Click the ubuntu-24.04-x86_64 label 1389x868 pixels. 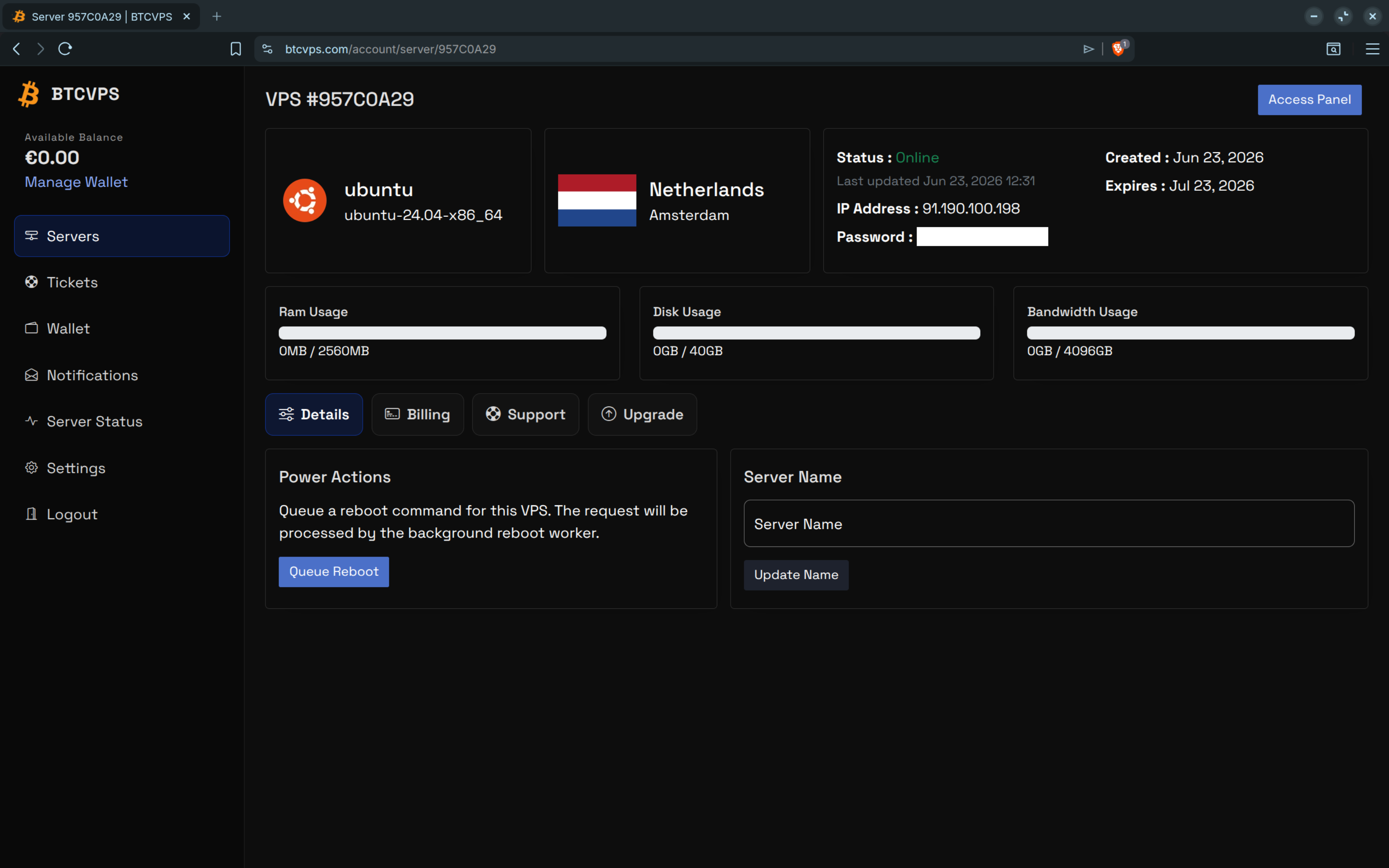[423, 215]
